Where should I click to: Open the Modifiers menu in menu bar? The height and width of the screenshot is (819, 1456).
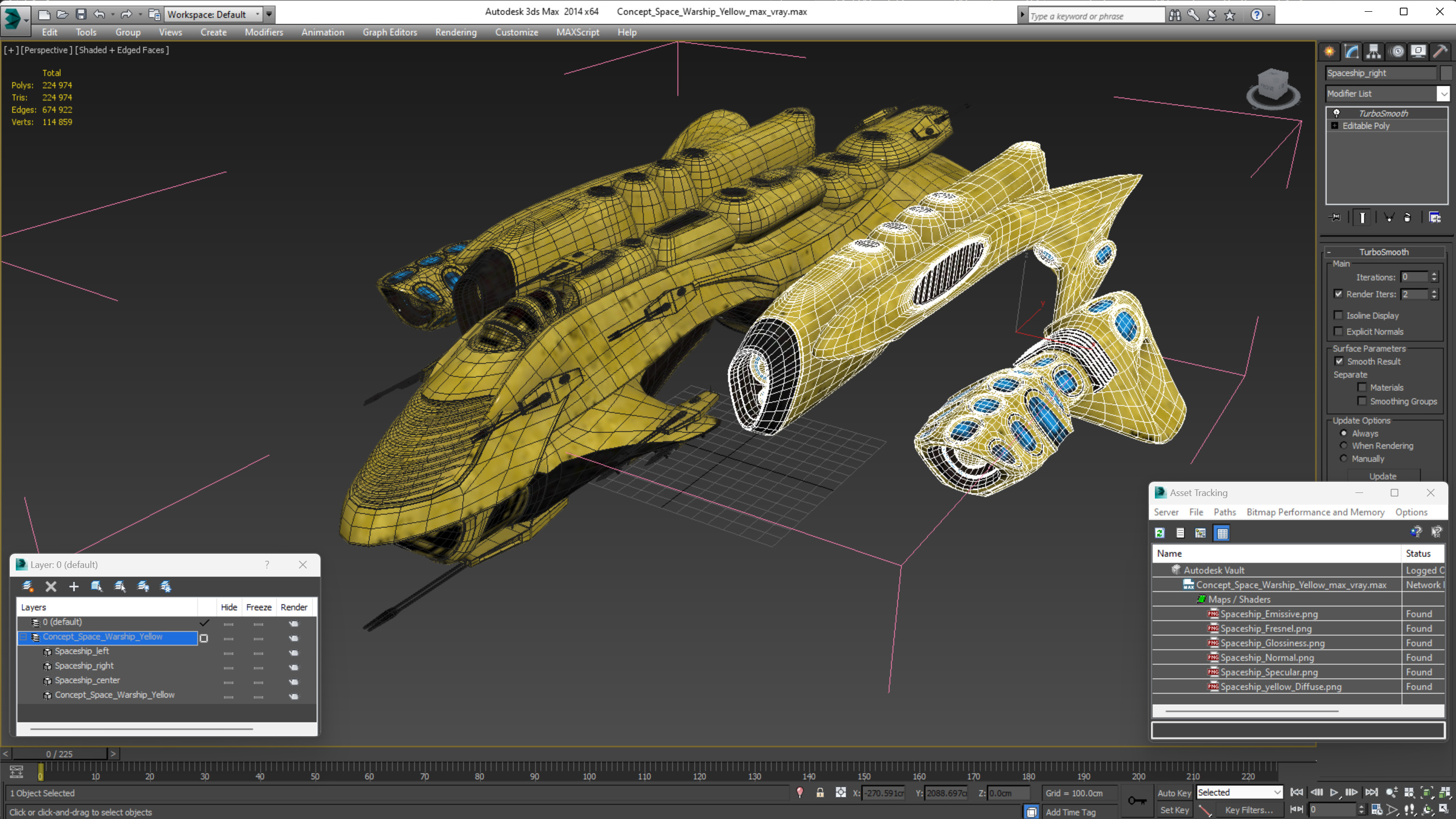click(264, 32)
